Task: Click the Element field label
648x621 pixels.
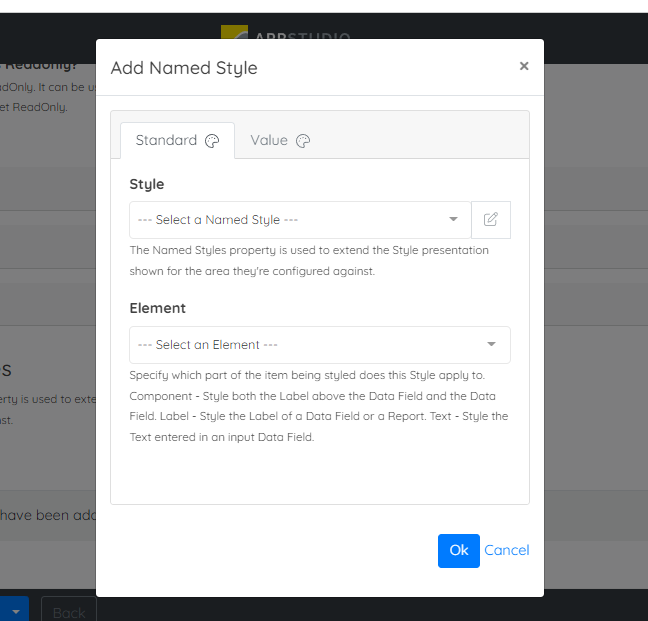Action: tap(158, 308)
